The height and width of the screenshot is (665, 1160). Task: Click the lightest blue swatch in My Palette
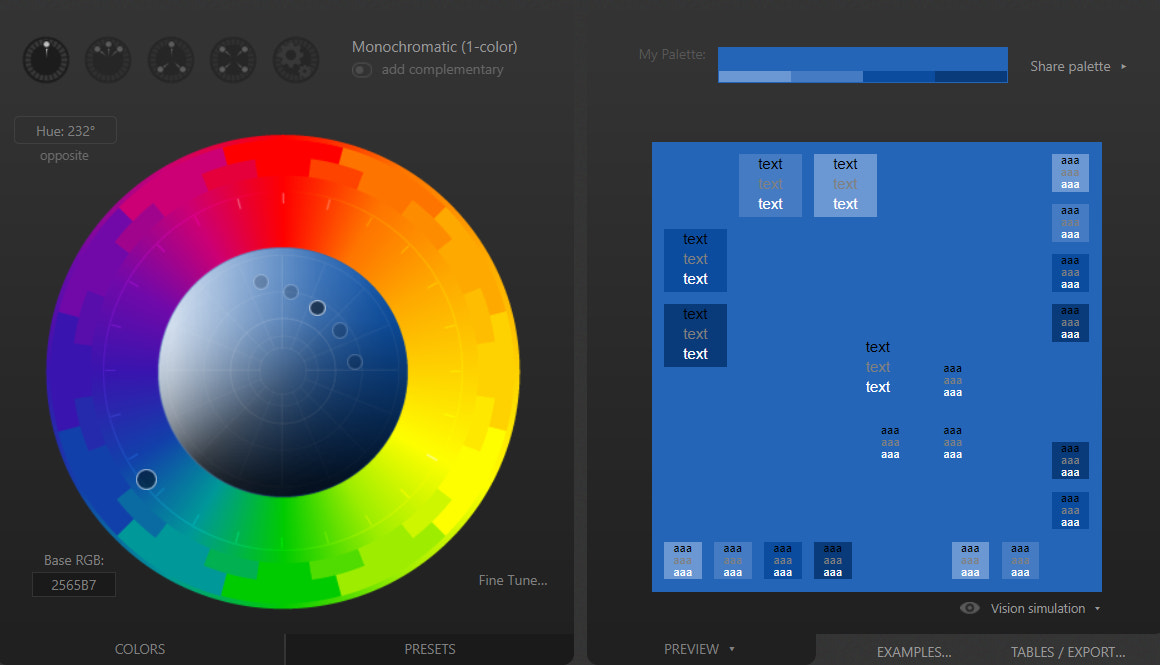click(754, 76)
